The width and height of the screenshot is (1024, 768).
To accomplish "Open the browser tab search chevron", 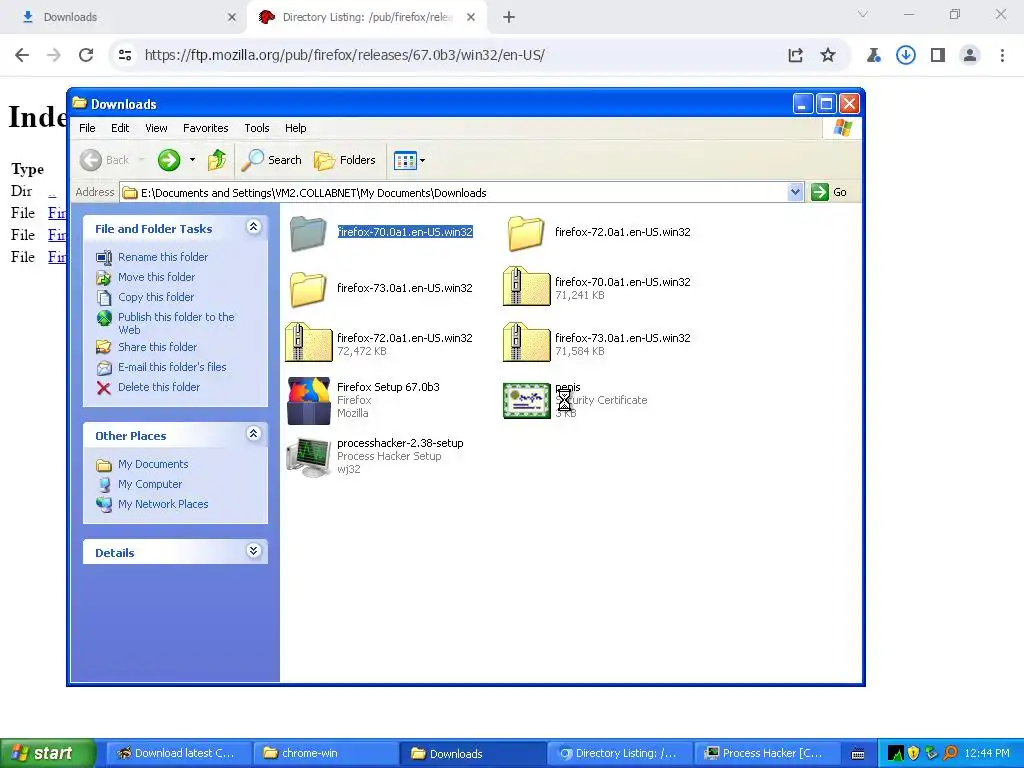I will (863, 14).
